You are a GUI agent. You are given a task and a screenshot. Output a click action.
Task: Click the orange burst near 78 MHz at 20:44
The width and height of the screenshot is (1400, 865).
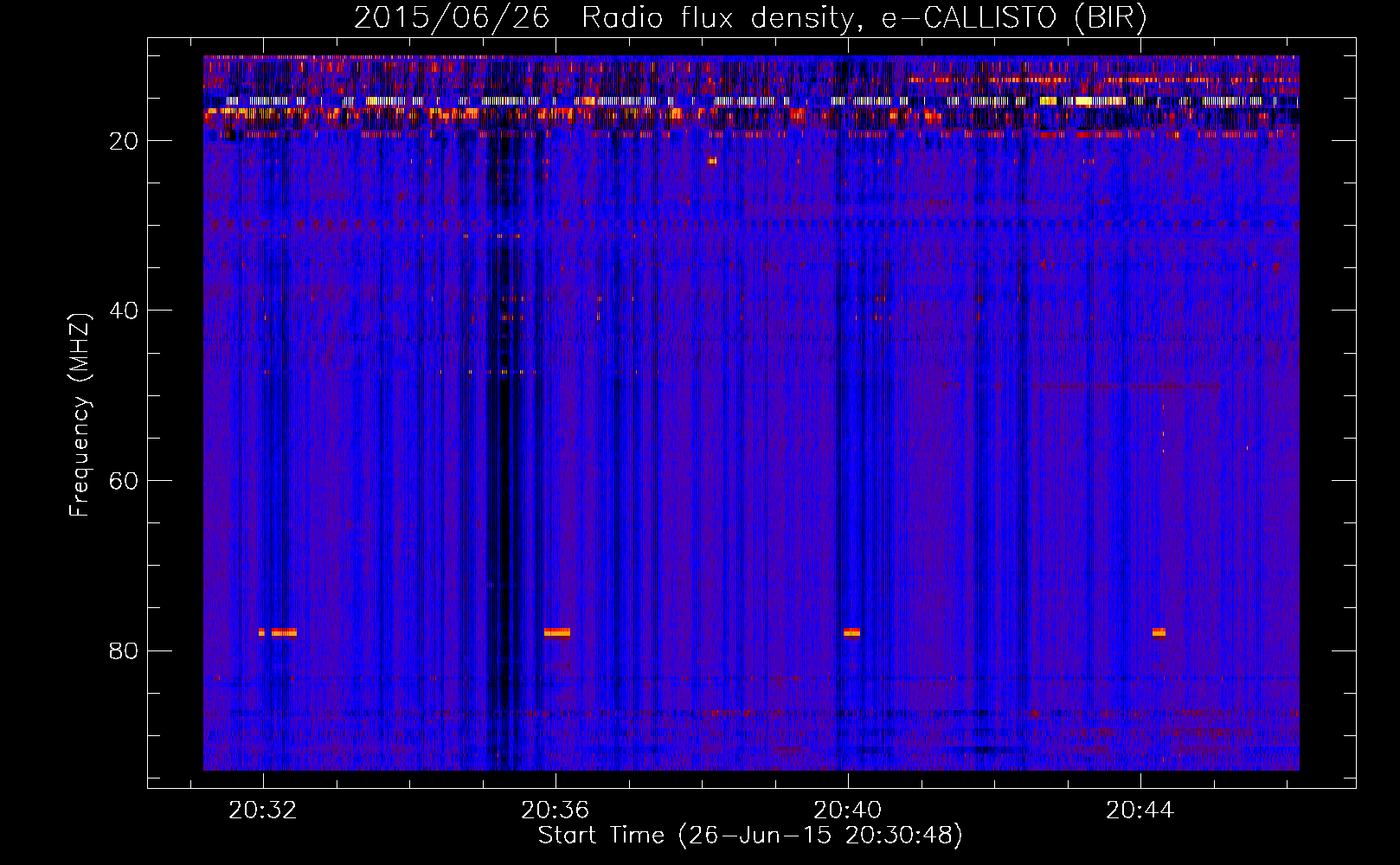pos(1159,632)
